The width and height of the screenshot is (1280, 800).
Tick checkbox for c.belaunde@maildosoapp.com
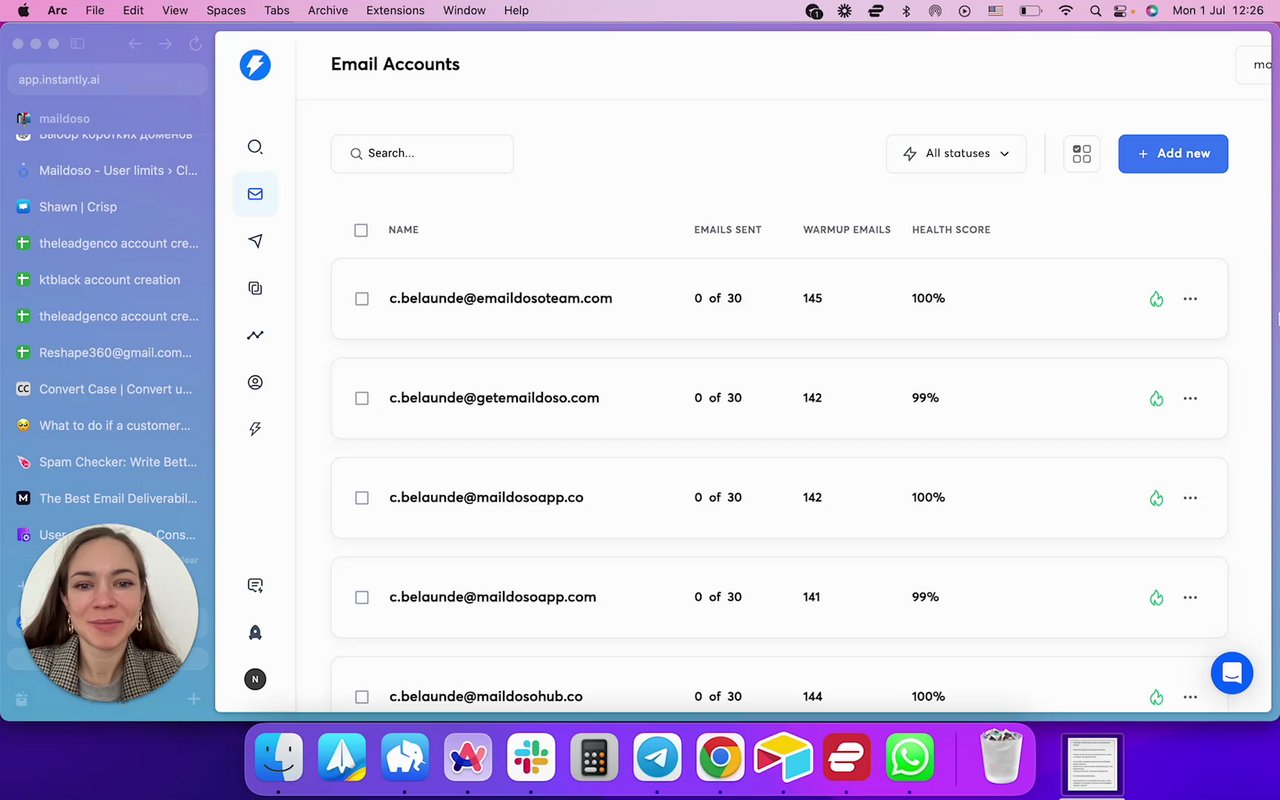pyautogui.click(x=362, y=597)
